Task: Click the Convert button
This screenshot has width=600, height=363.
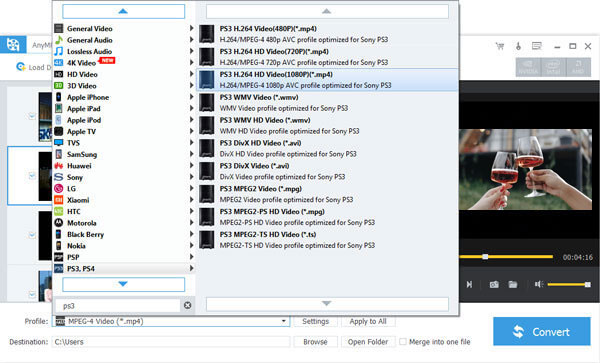Action: click(x=541, y=331)
